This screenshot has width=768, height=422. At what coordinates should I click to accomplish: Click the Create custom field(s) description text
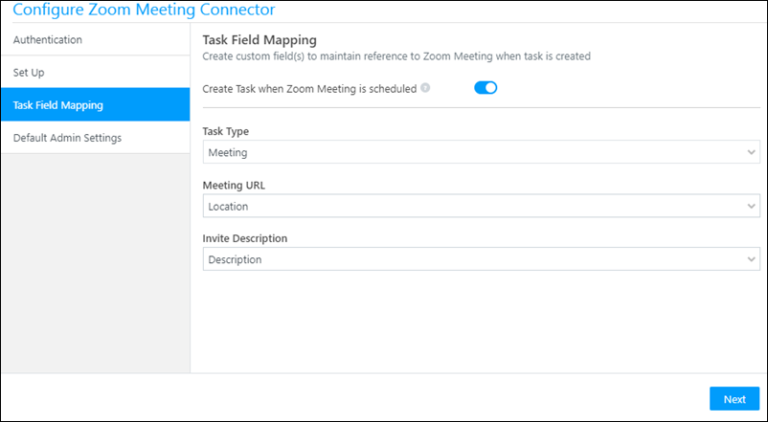(x=396, y=56)
